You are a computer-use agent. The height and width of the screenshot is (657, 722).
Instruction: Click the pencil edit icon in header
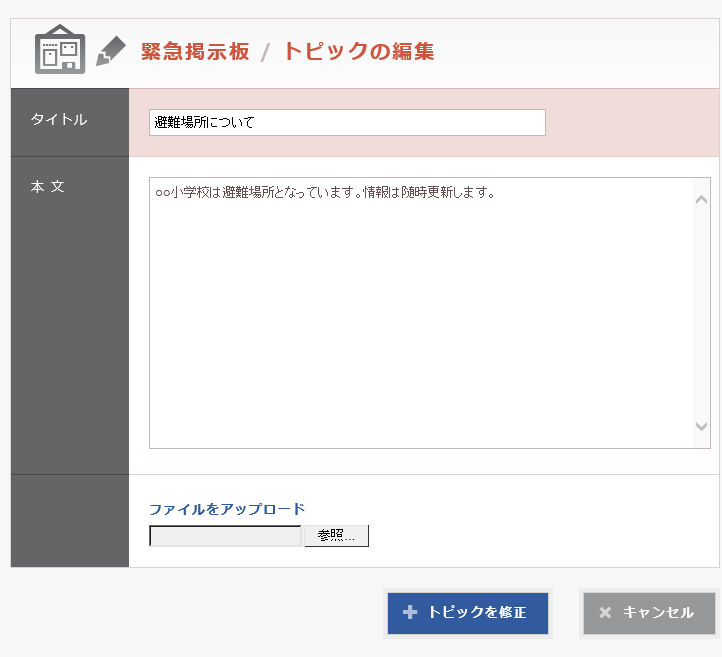click(110, 51)
